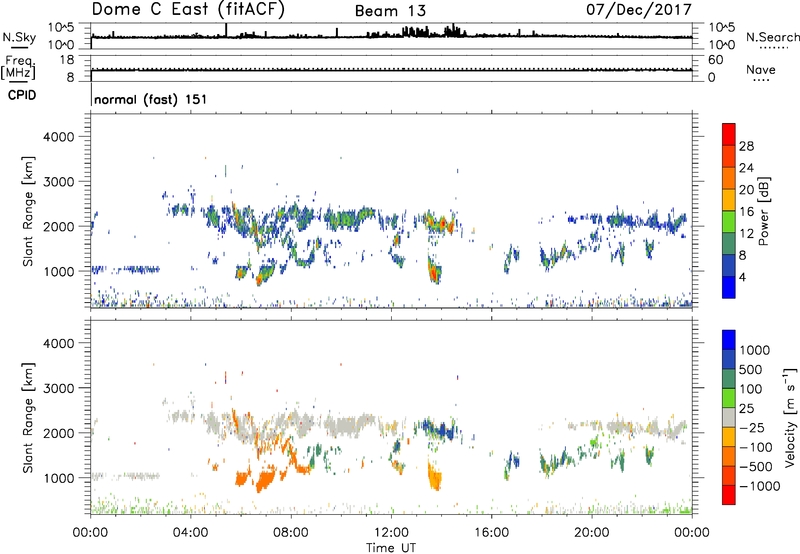Image resolution: width=800 pixels, height=554 pixels.
Task: Select the "normal (fast) 151" CPID text
Action: (x=151, y=99)
